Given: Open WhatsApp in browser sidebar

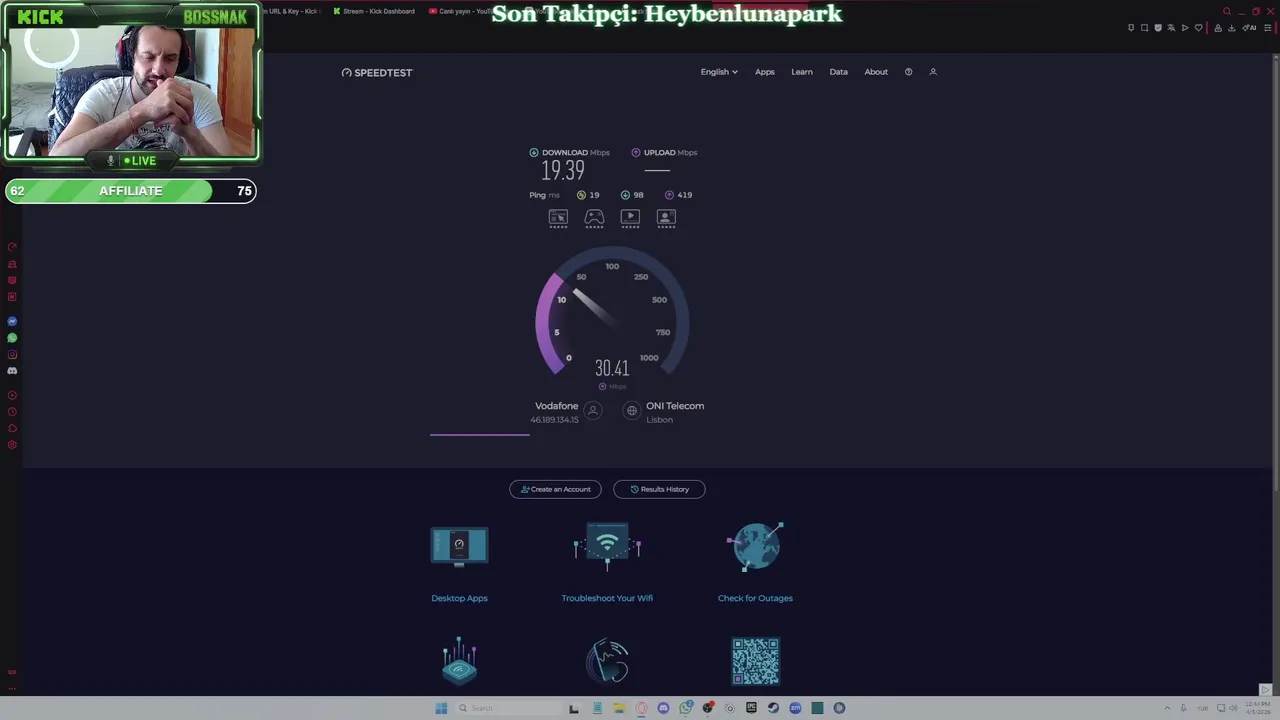Looking at the screenshot, I should point(12,338).
